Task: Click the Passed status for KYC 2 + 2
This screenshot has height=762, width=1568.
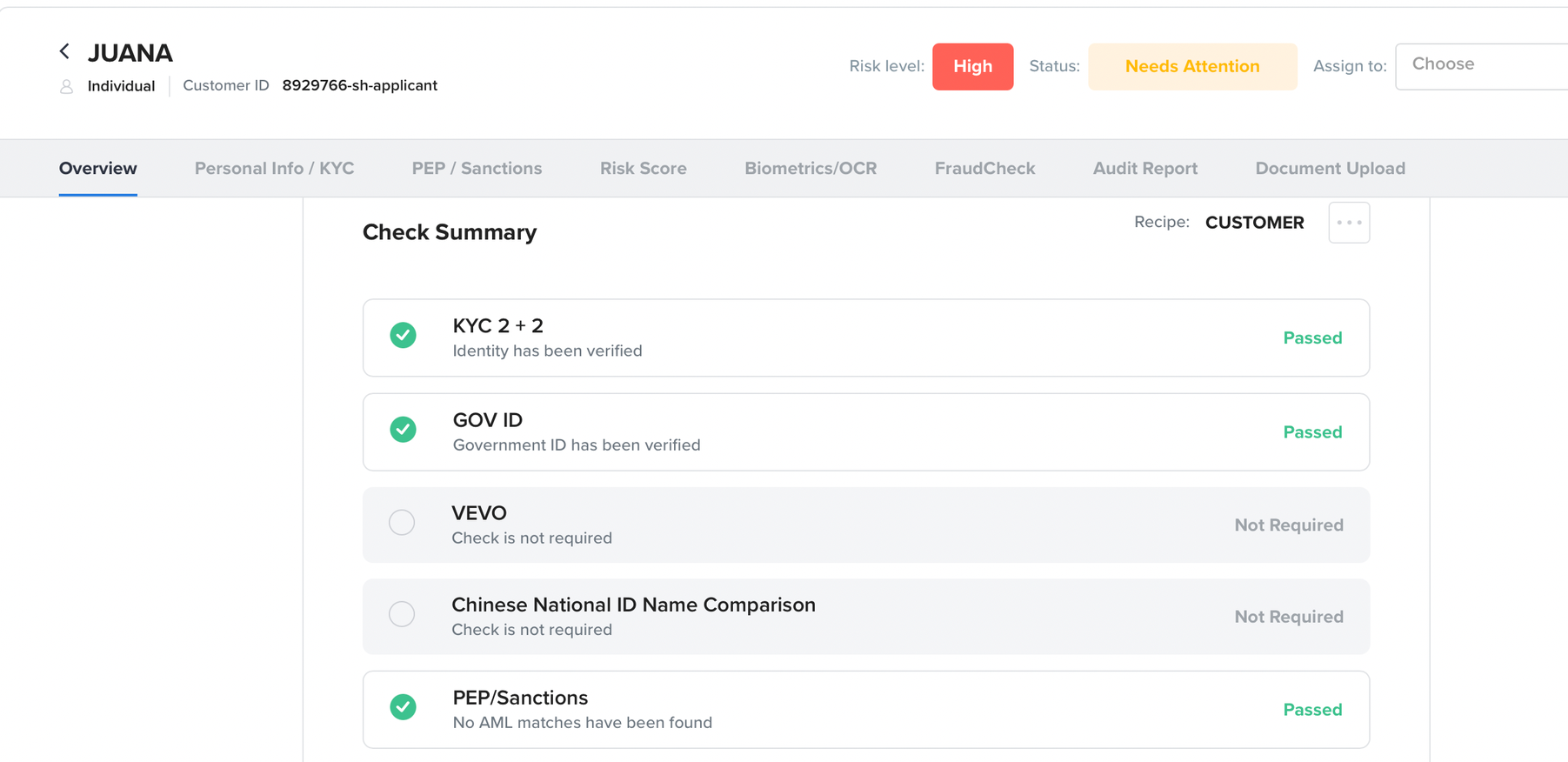Action: tap(1313, 338)
